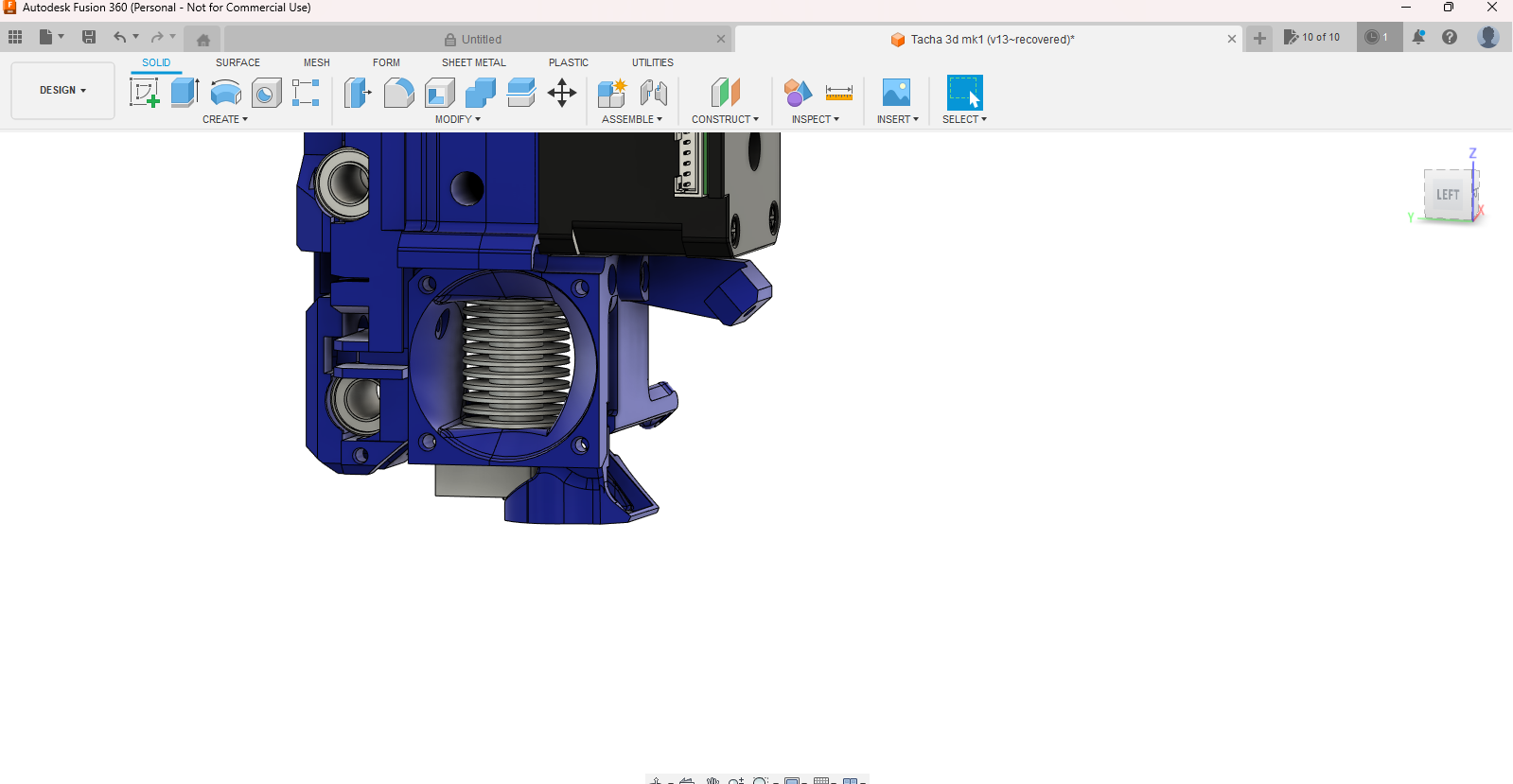The image size is (1513, 784).
Task: Select the Insert image tool
Action: (896, 93)
